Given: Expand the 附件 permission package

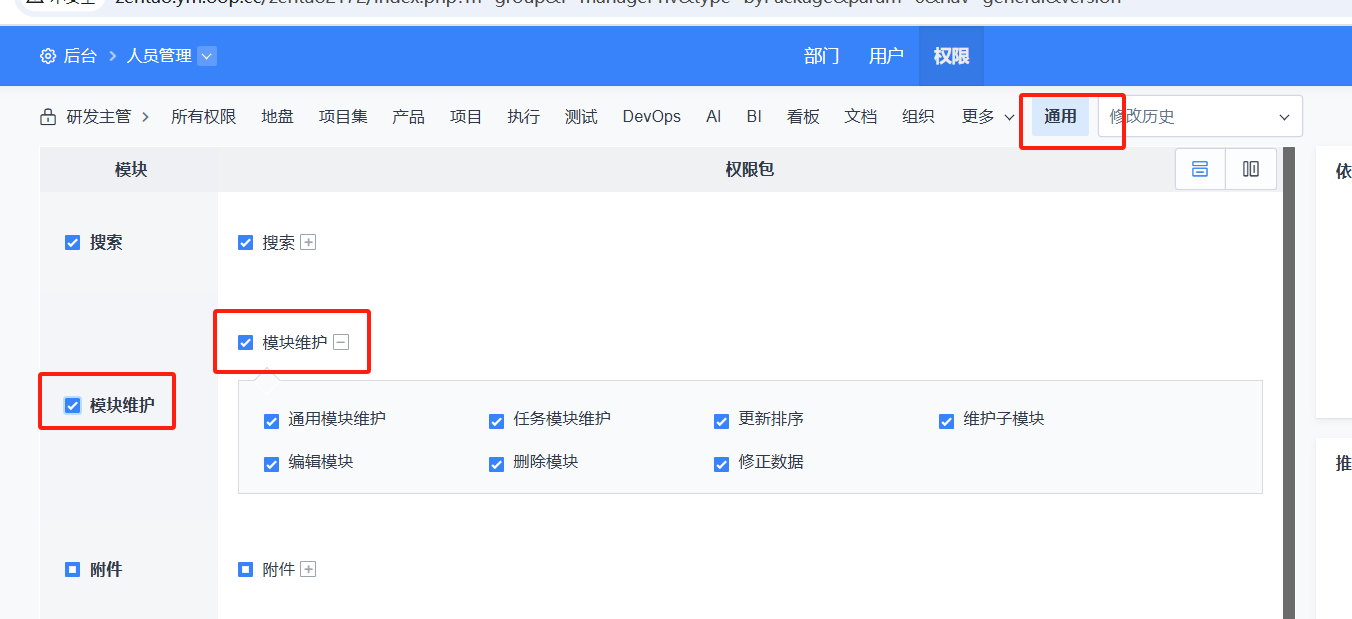Looking at the screenshot, I should [x=308, y=568].
